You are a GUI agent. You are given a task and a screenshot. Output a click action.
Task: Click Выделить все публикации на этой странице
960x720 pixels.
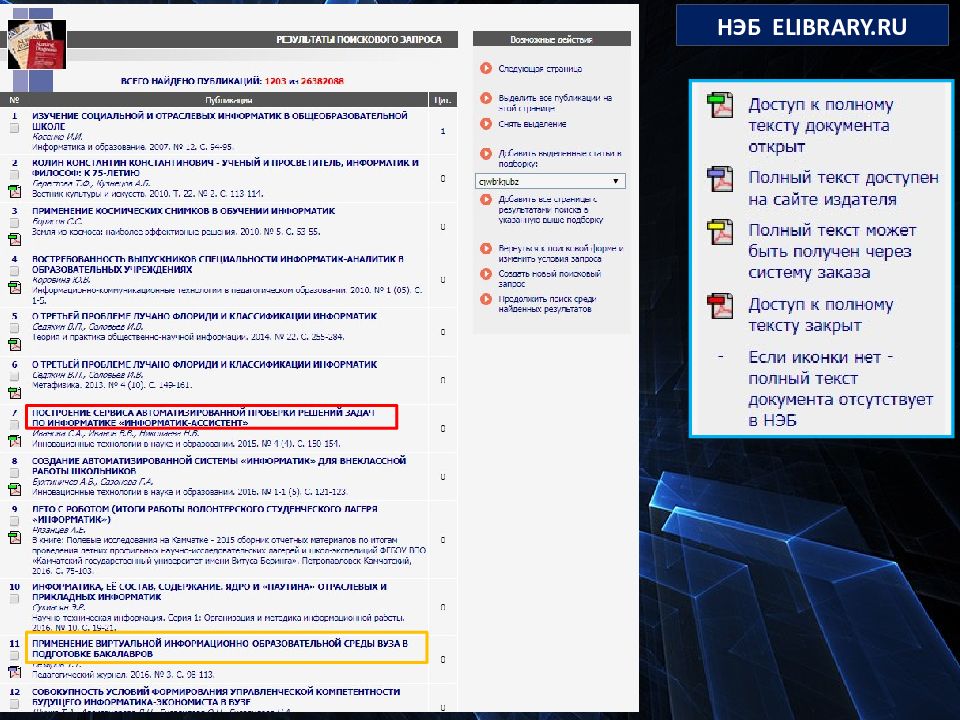point(555,103)
